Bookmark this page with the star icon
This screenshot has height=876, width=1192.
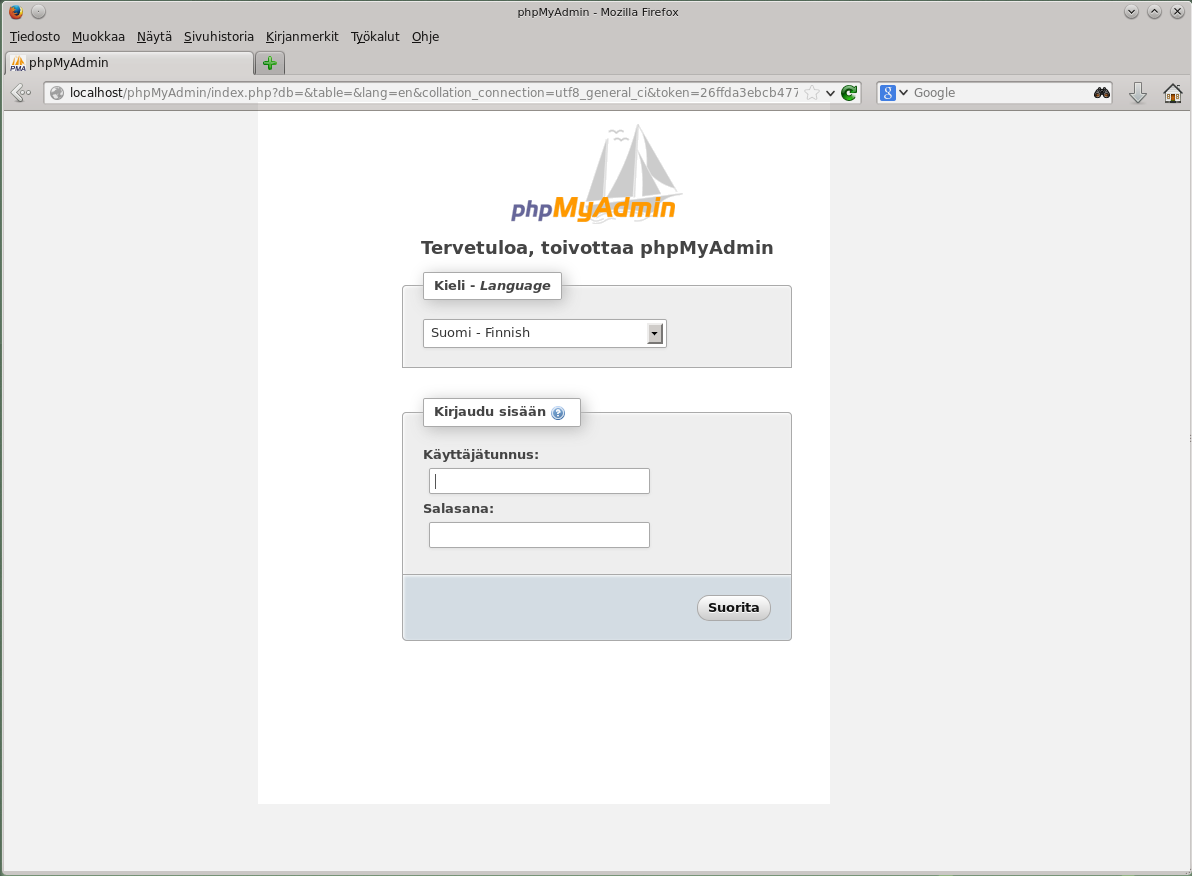click(x=812, y=93)
